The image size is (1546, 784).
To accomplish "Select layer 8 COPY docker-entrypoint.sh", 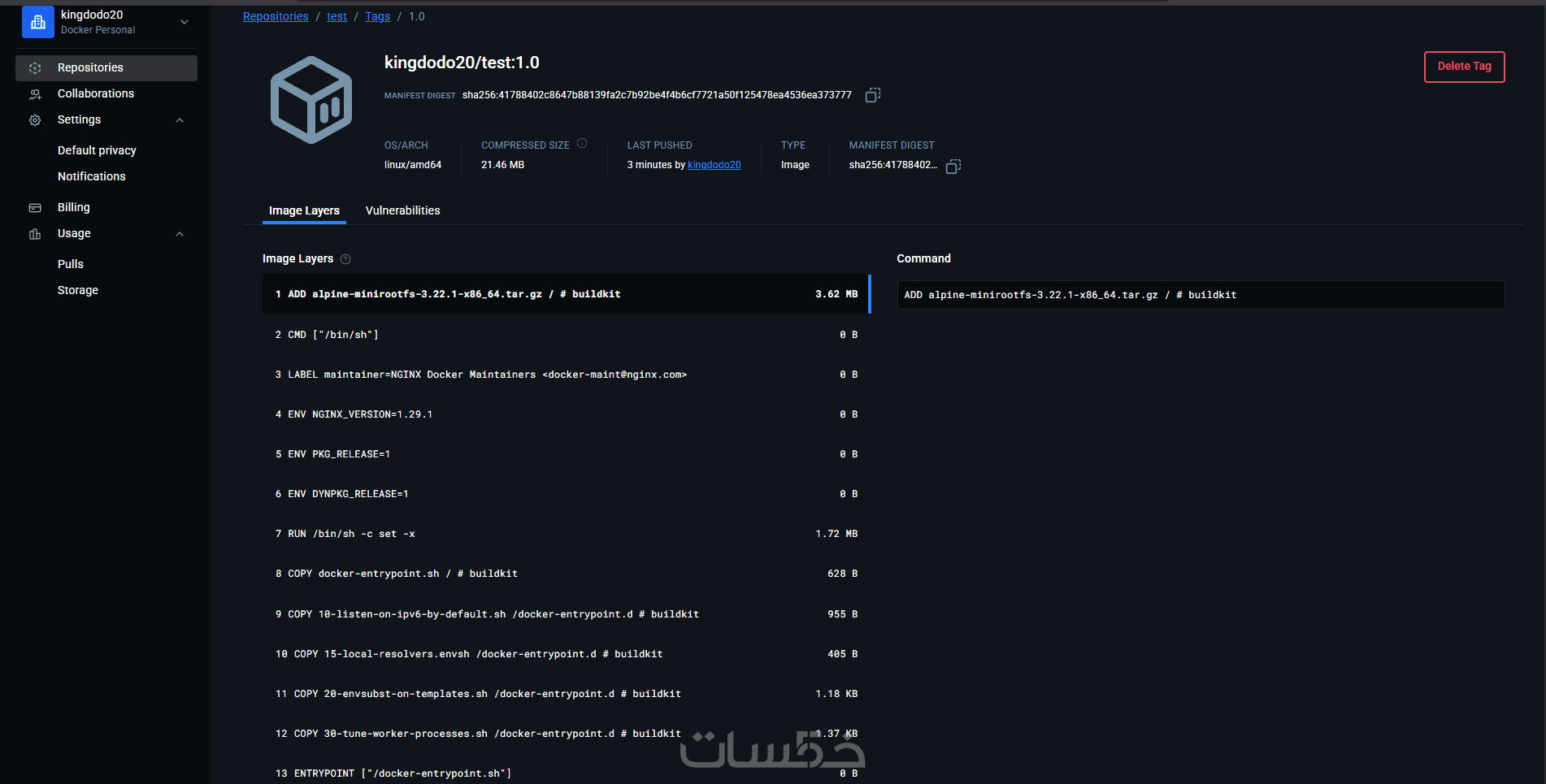I will coord(567,574).
